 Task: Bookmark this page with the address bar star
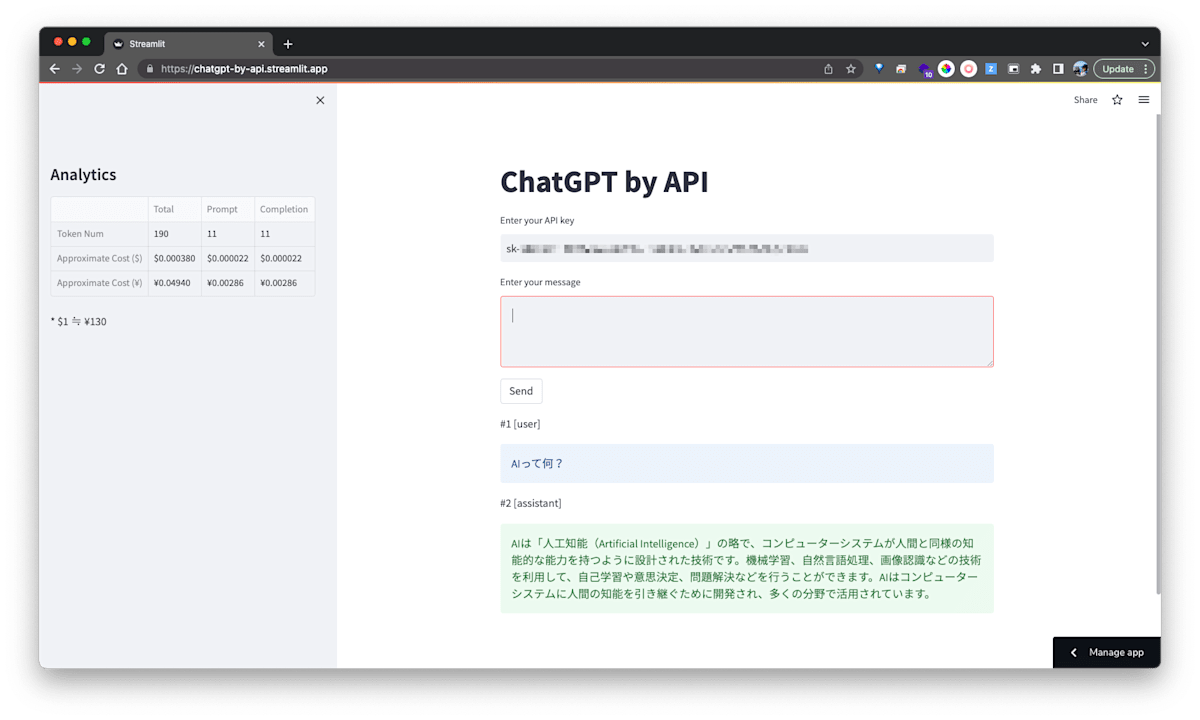[x=851, y=69]
